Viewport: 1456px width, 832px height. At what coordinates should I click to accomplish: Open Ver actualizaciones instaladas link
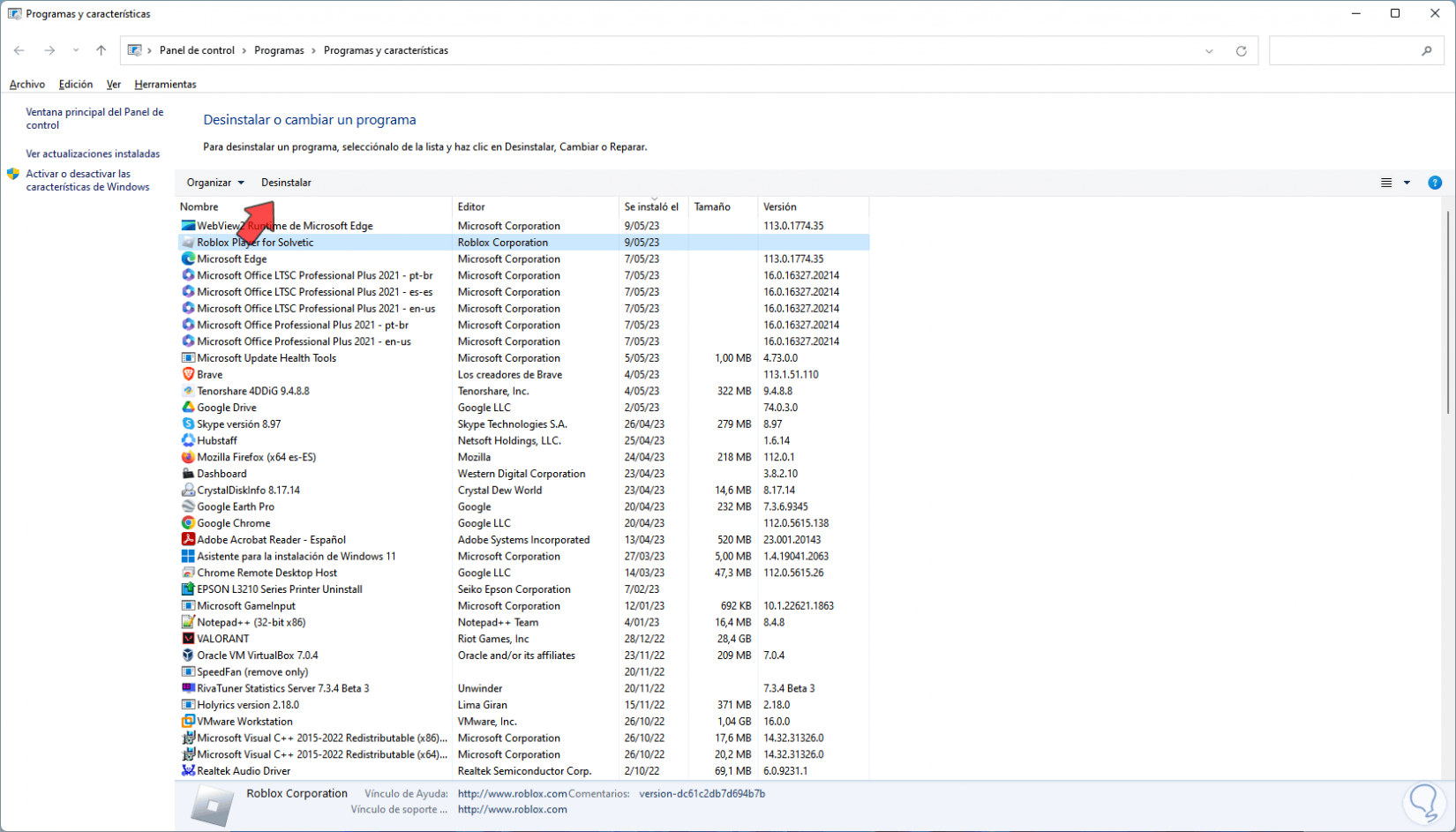click(93, 154)
